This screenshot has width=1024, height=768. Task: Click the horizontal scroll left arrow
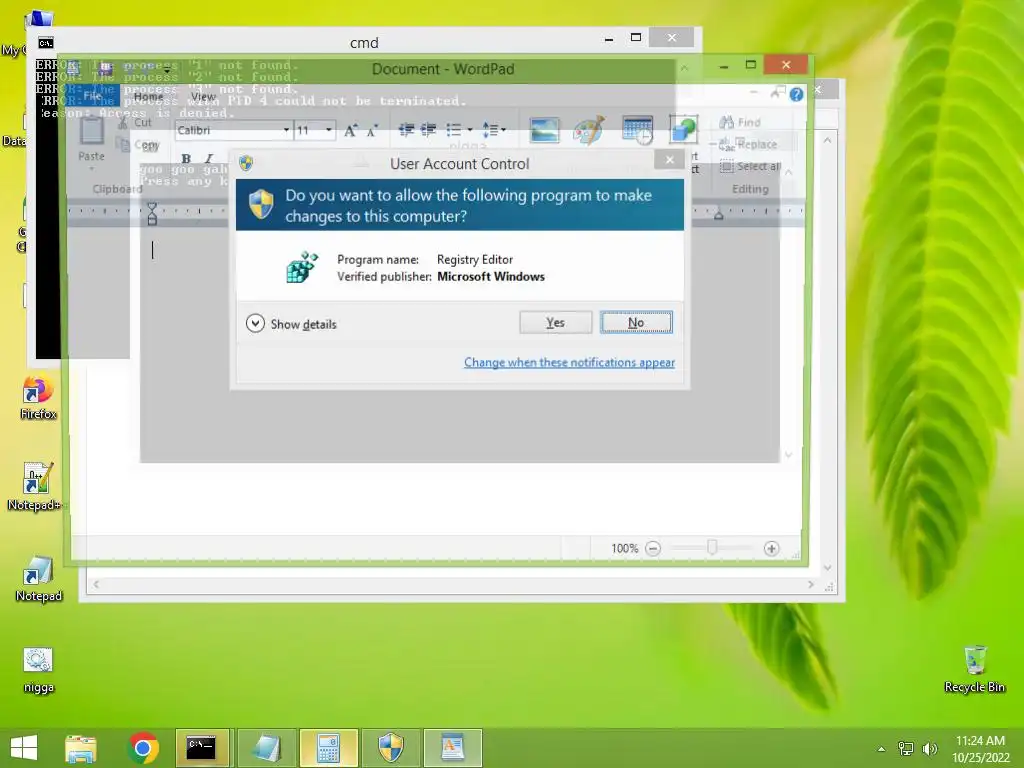click(96, 584)
